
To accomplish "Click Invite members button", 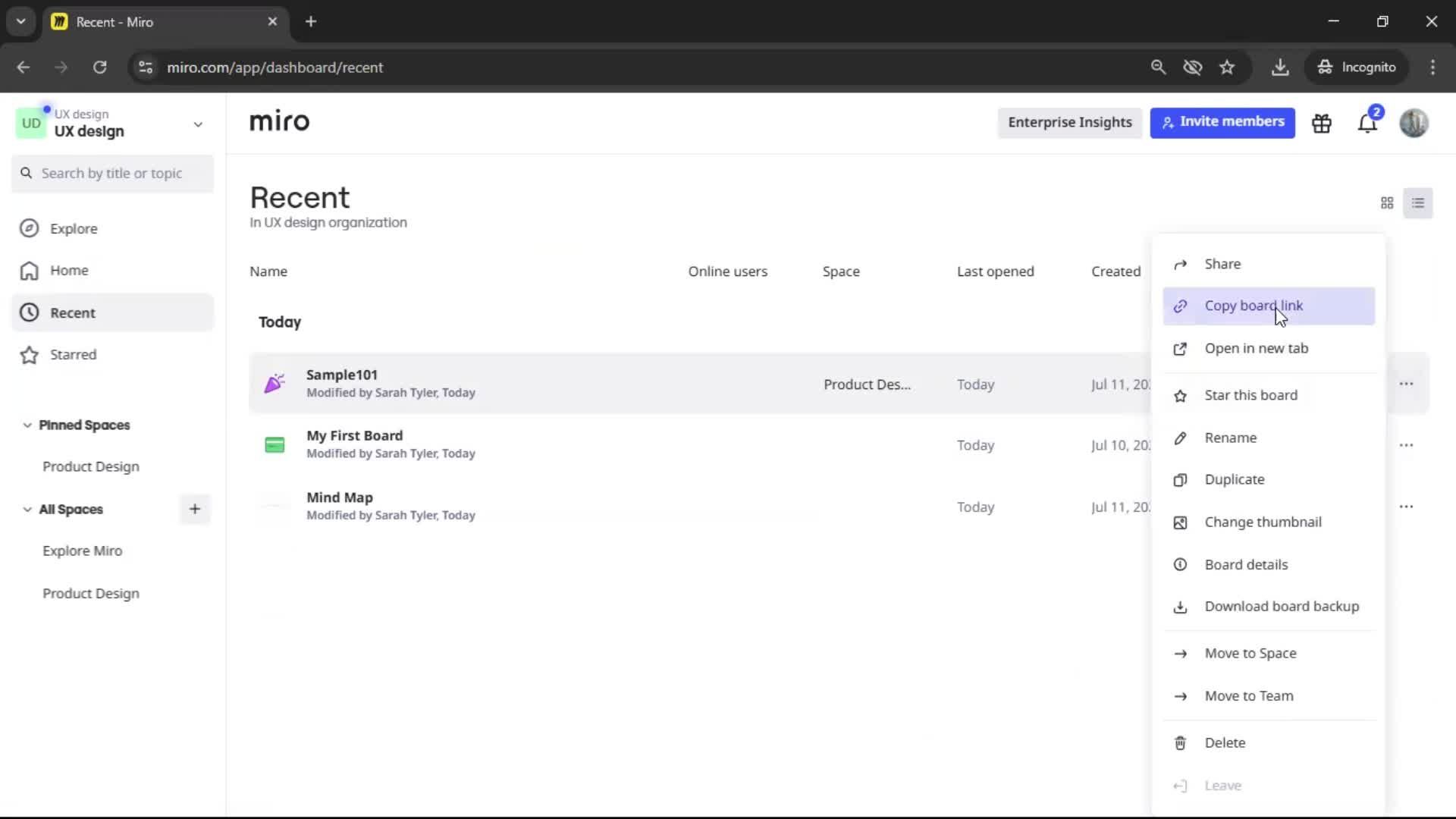I will tap(1222, 123).
